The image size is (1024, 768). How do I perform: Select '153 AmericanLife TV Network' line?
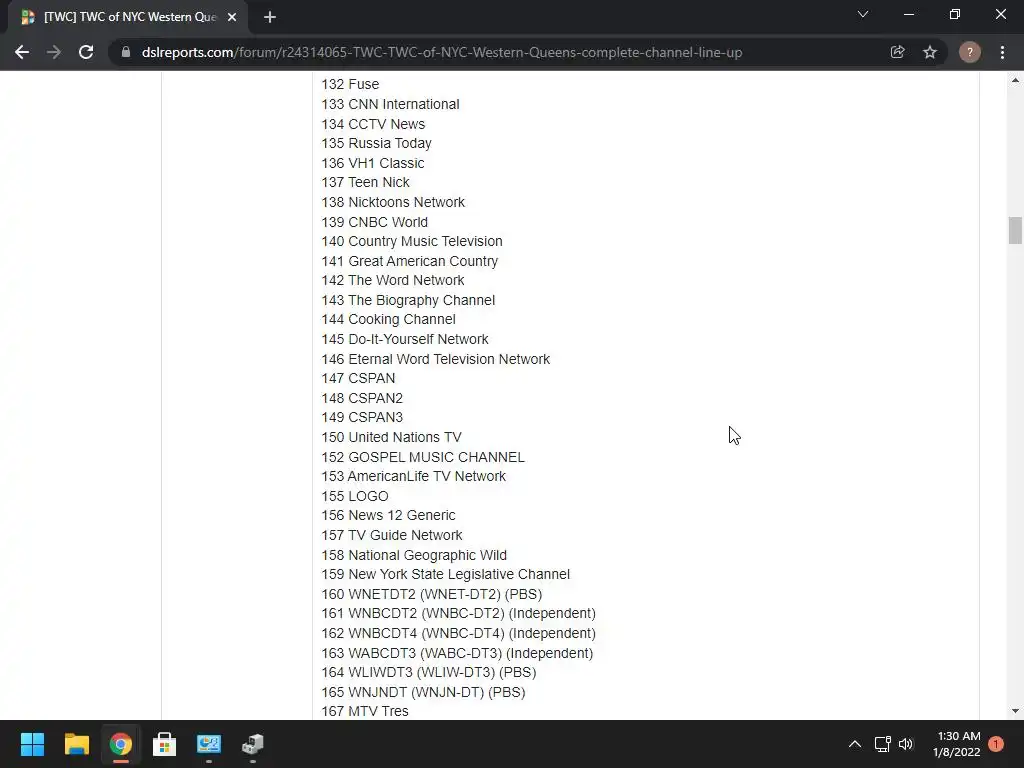[x=413, y=476]
